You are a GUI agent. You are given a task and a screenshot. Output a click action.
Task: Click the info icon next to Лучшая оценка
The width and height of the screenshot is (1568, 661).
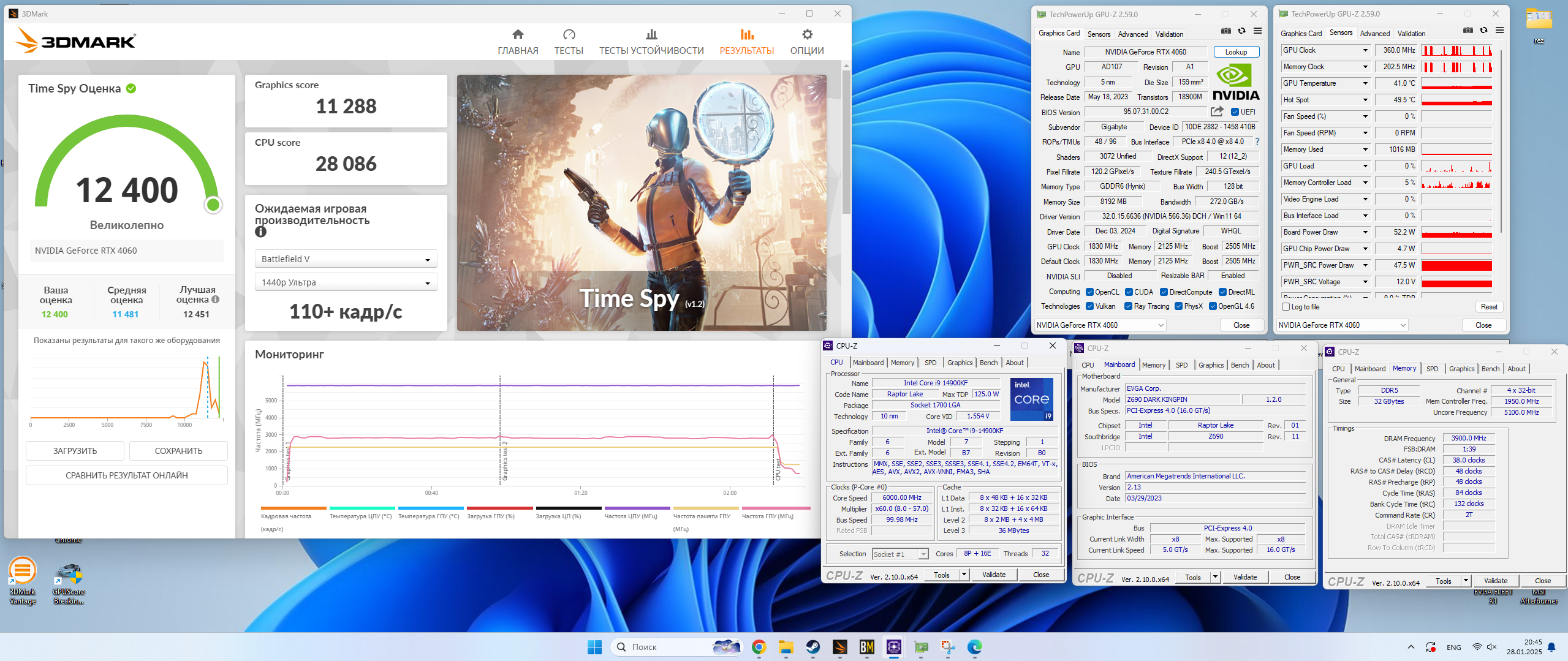coord(215,300)
